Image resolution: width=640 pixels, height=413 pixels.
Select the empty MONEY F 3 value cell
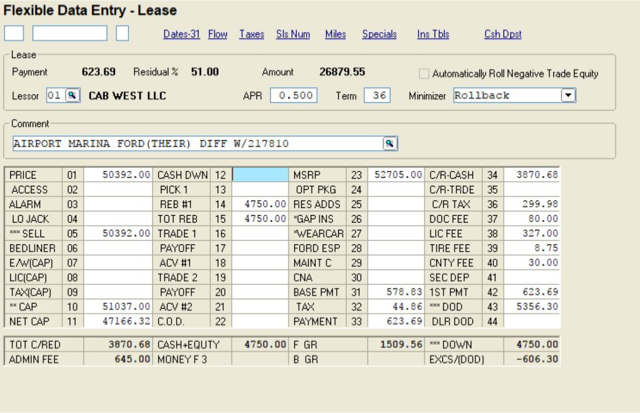click(x=260, y=360)
